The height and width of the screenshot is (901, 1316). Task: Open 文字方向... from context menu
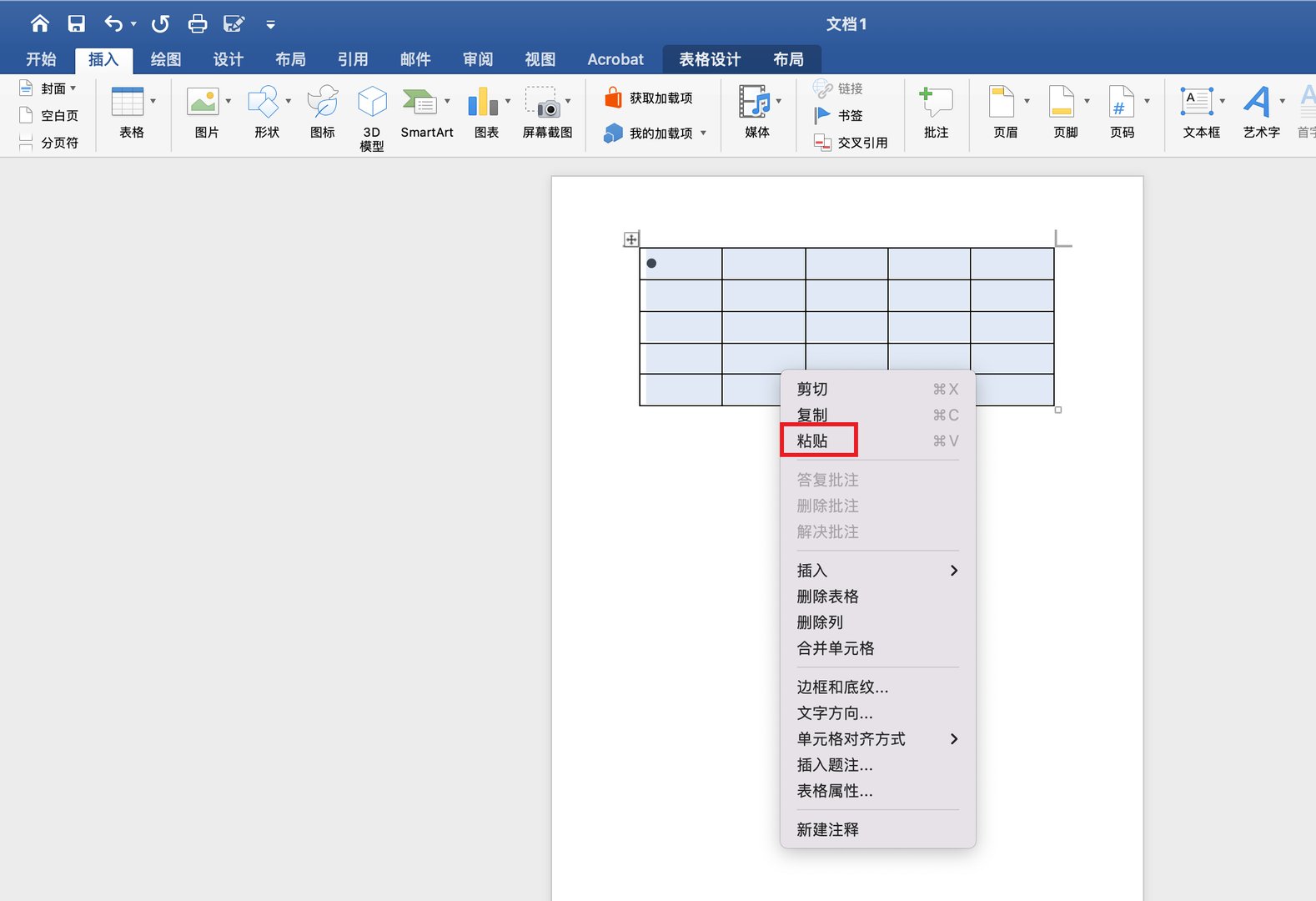pyautogui.click(x=877, y=713)
